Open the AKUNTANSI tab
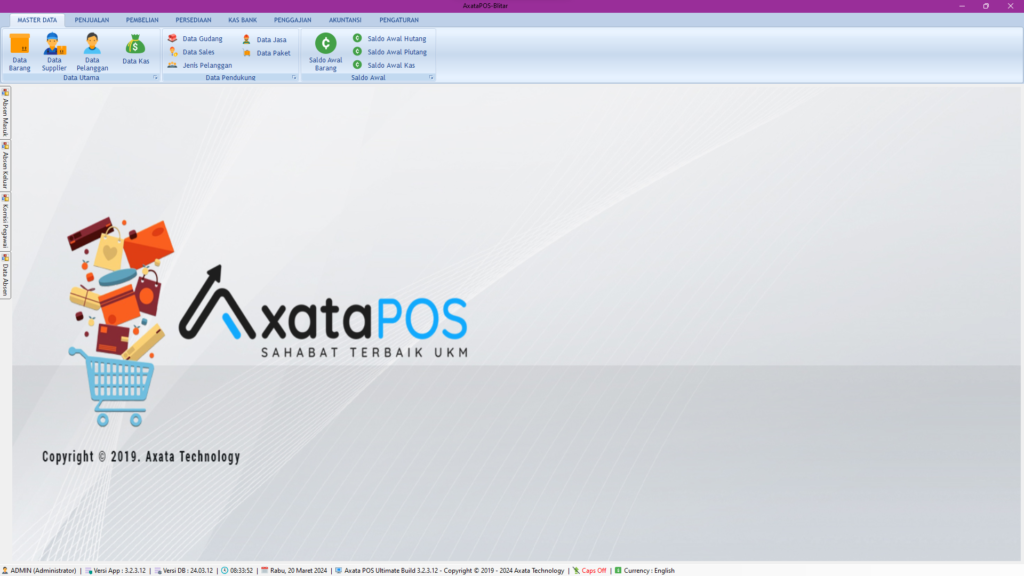This screenshot has height=576, width=1024. [345, 20]
